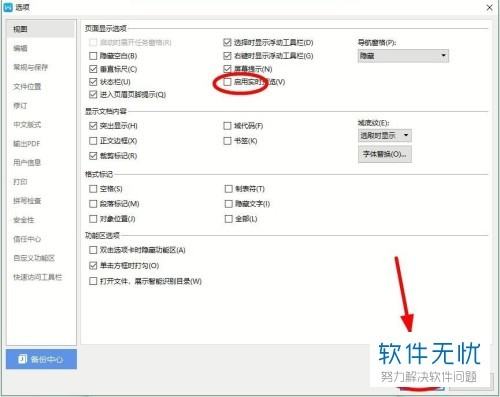Open the 输出PDF category
The height and width of the screenshot is (397, 500).
pos(27,143)
